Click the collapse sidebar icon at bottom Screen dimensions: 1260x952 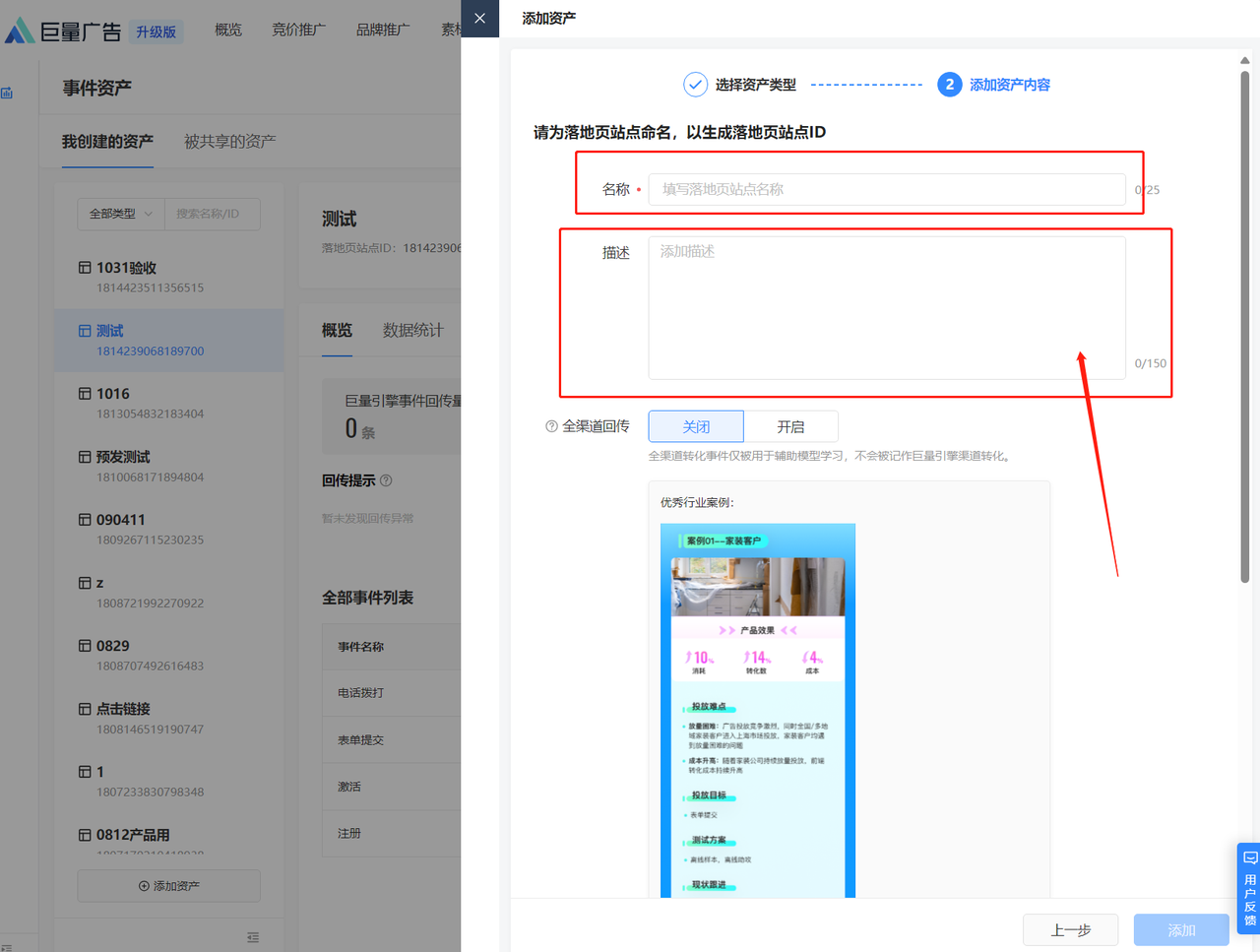tap(253, 937)
